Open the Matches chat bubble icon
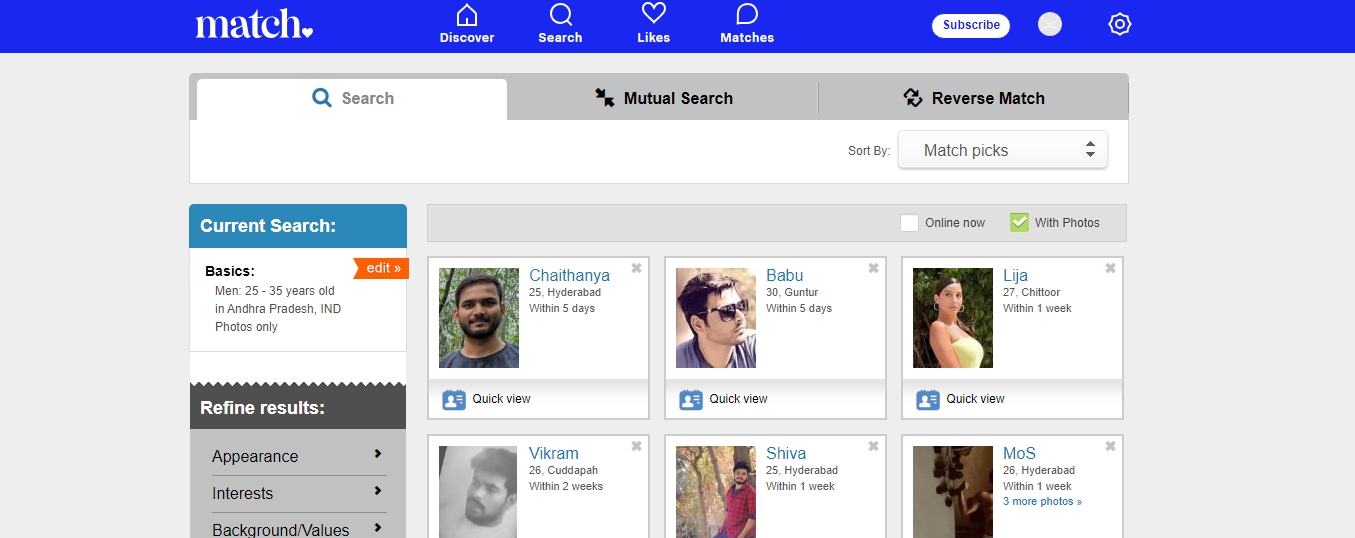Screen dimensions: 1355x538 [x=746, y=16]
